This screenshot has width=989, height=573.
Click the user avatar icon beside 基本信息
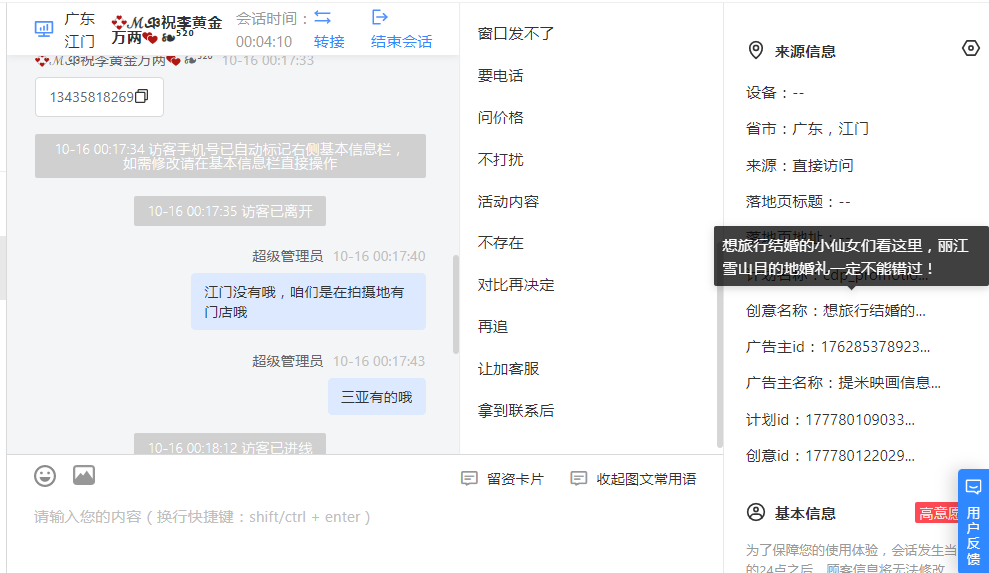click(x=756, y=512)
